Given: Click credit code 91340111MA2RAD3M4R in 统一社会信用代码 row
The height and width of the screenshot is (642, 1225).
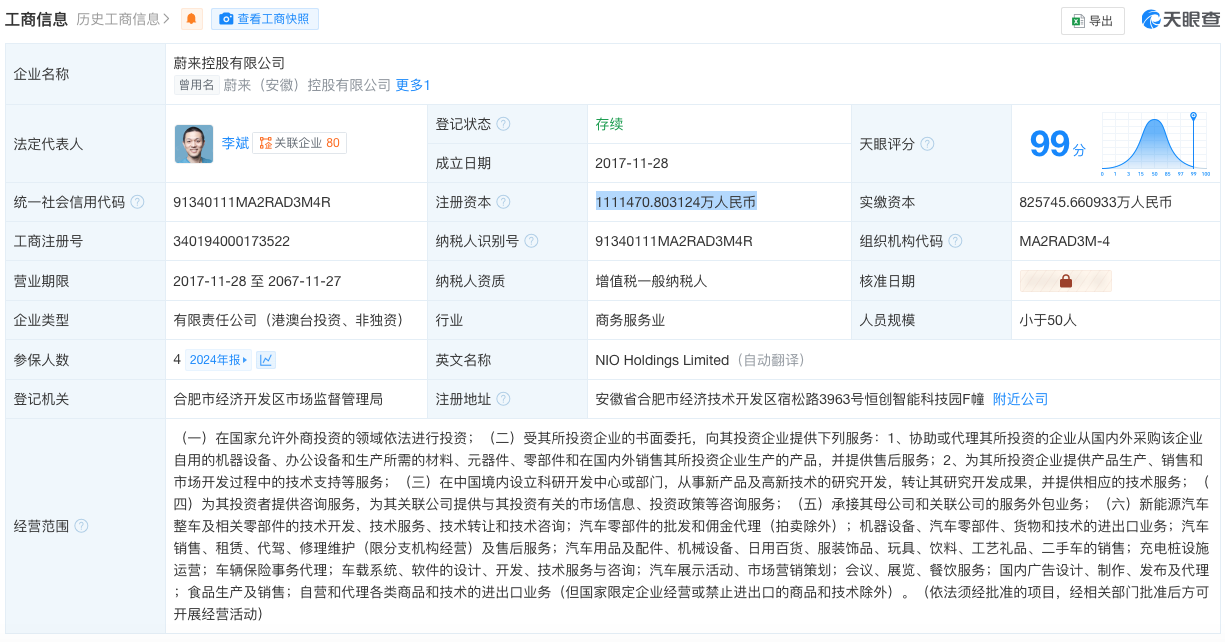Looking at the screenshot, I should [252, 202].
